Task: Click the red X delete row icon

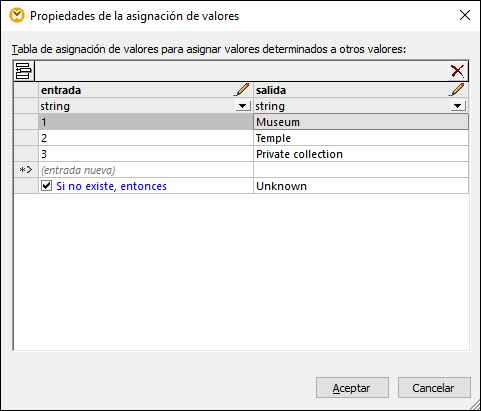Action: [457, 71]
